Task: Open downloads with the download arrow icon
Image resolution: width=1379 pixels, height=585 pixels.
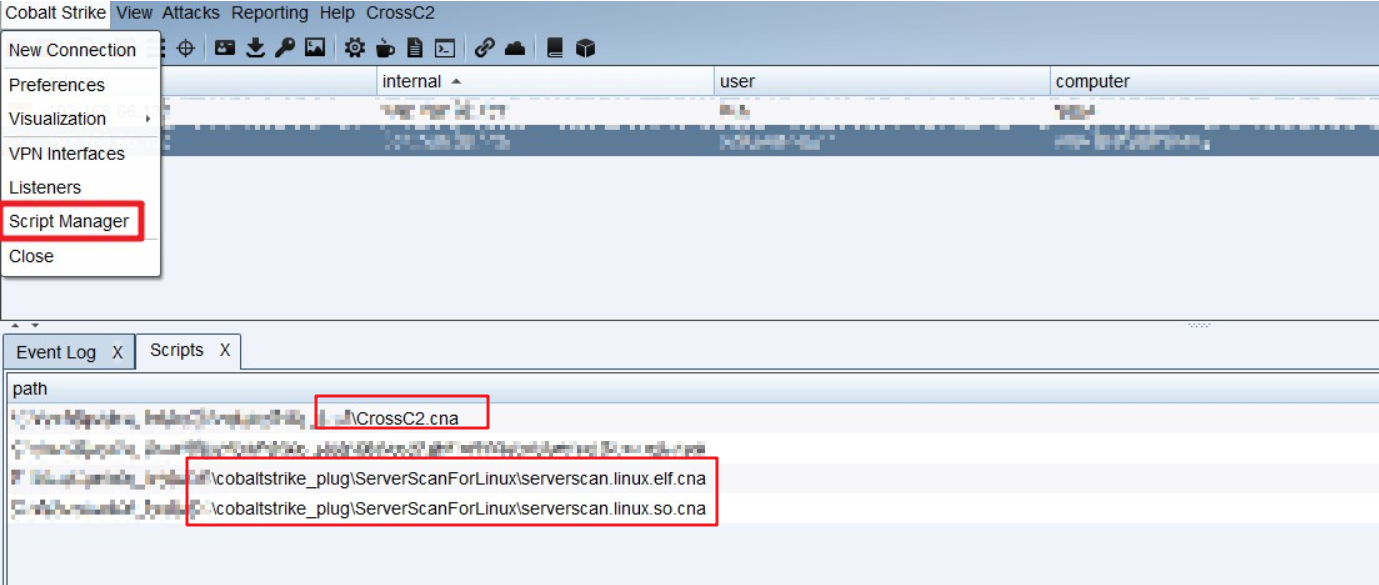Action: click(x=255, y=45)
